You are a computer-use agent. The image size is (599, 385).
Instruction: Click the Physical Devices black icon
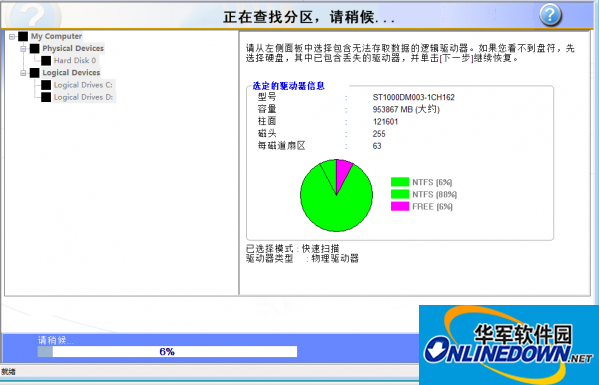(x=34, y=49)
